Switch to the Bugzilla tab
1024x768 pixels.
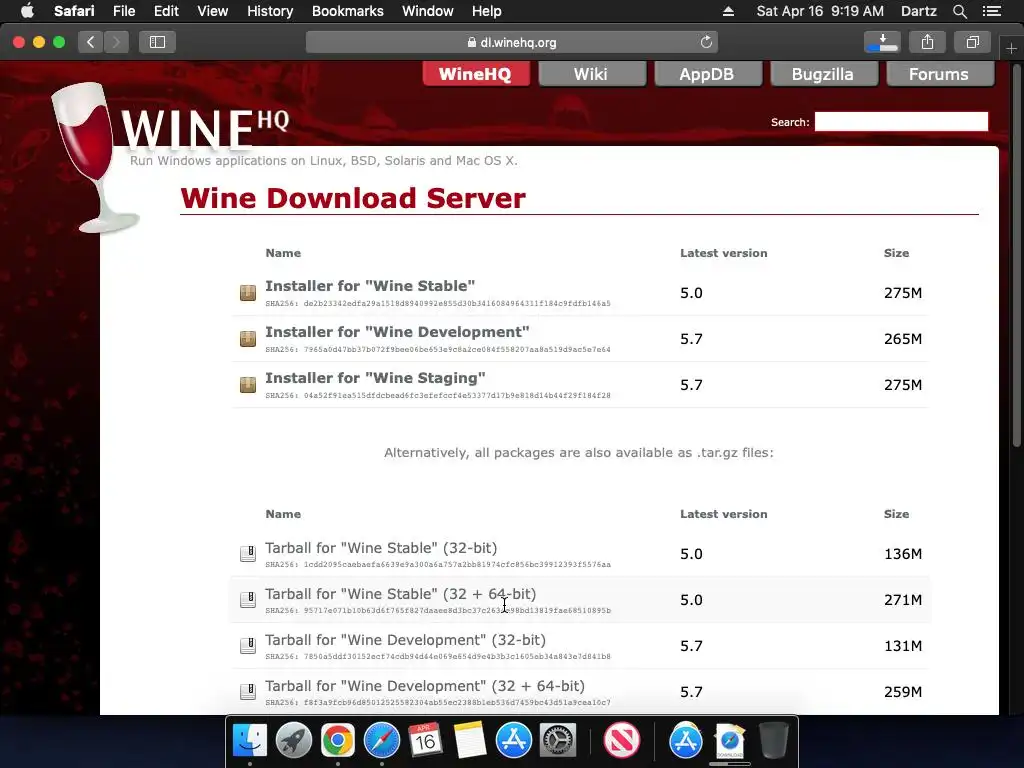(823, 74)
